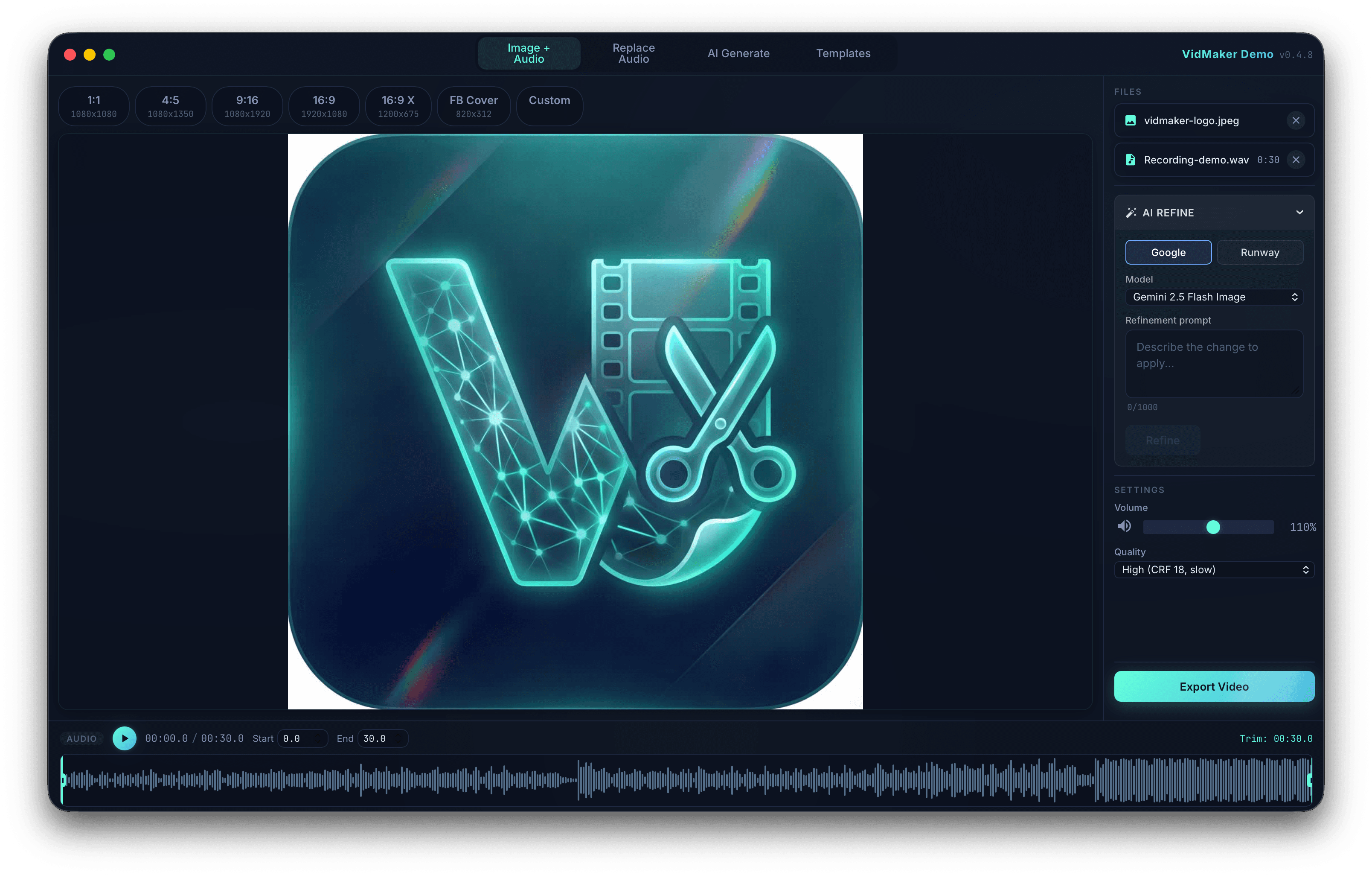Adjust the Volume slider handle
This screenshot has height=875, width=1372.
1212,527
